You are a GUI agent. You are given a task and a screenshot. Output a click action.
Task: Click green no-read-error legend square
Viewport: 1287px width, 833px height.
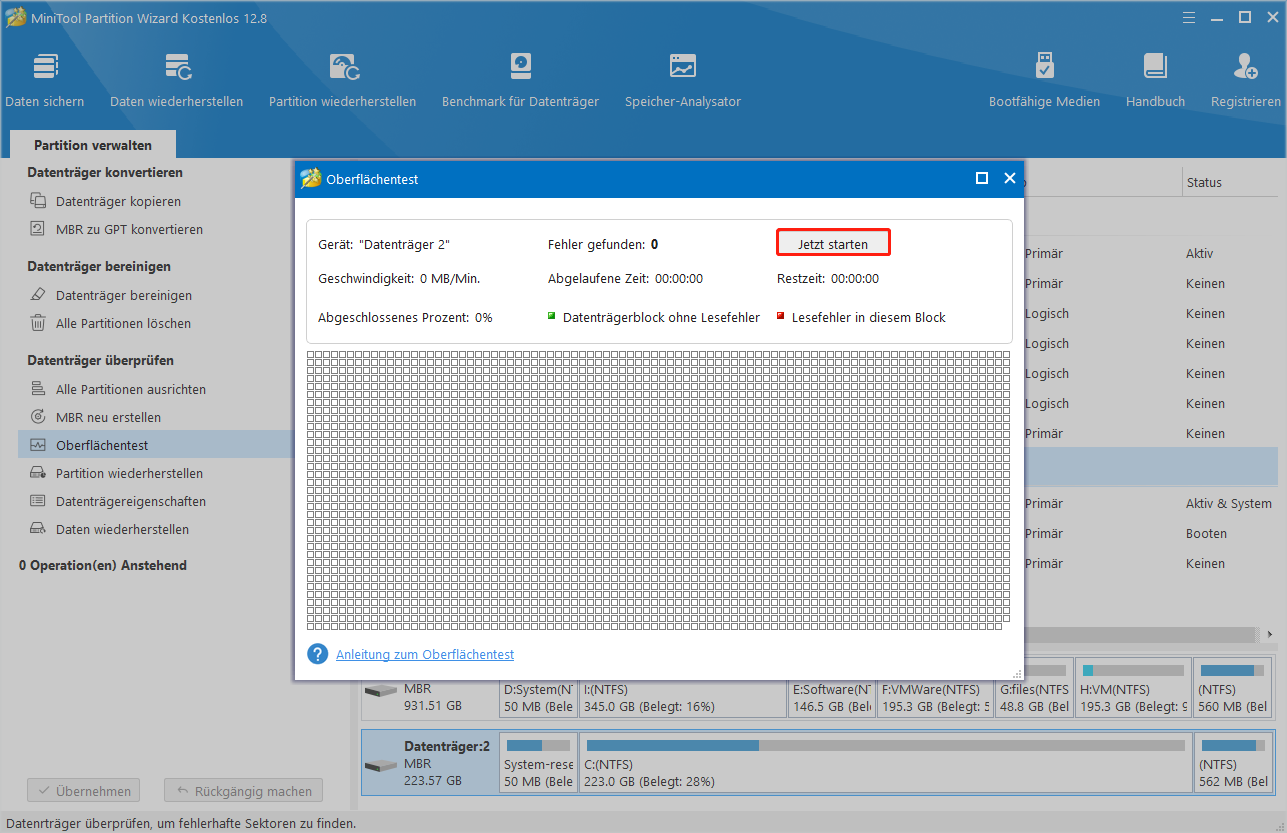pyautogui.click(x=551, y=316)
